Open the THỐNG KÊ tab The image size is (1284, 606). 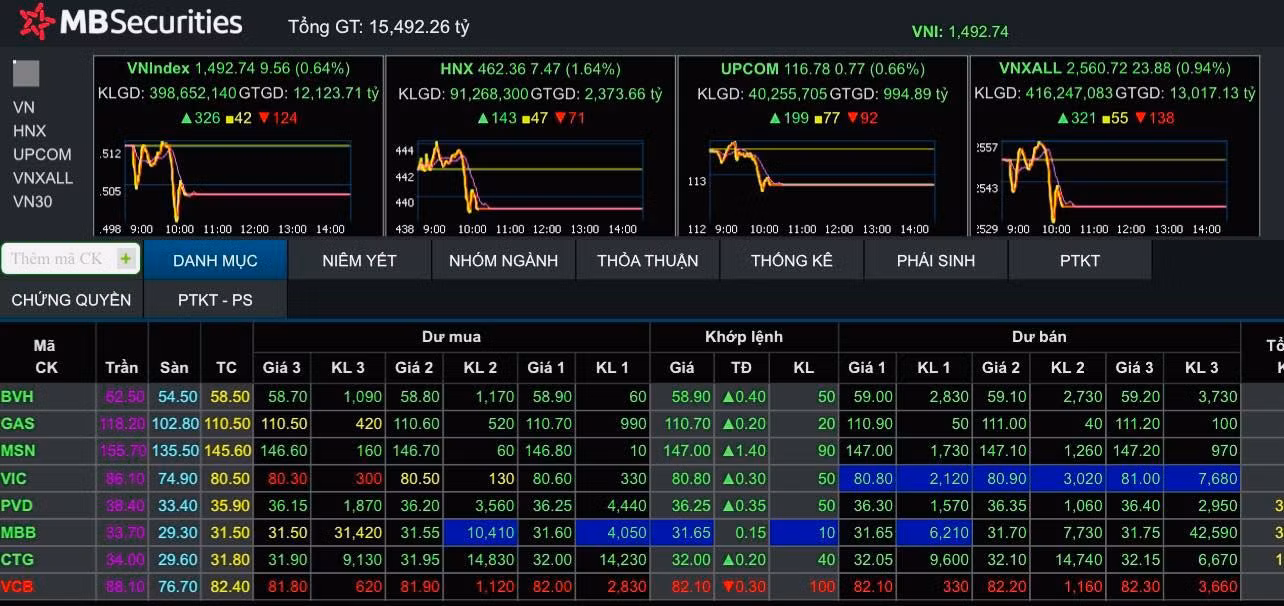792,260
